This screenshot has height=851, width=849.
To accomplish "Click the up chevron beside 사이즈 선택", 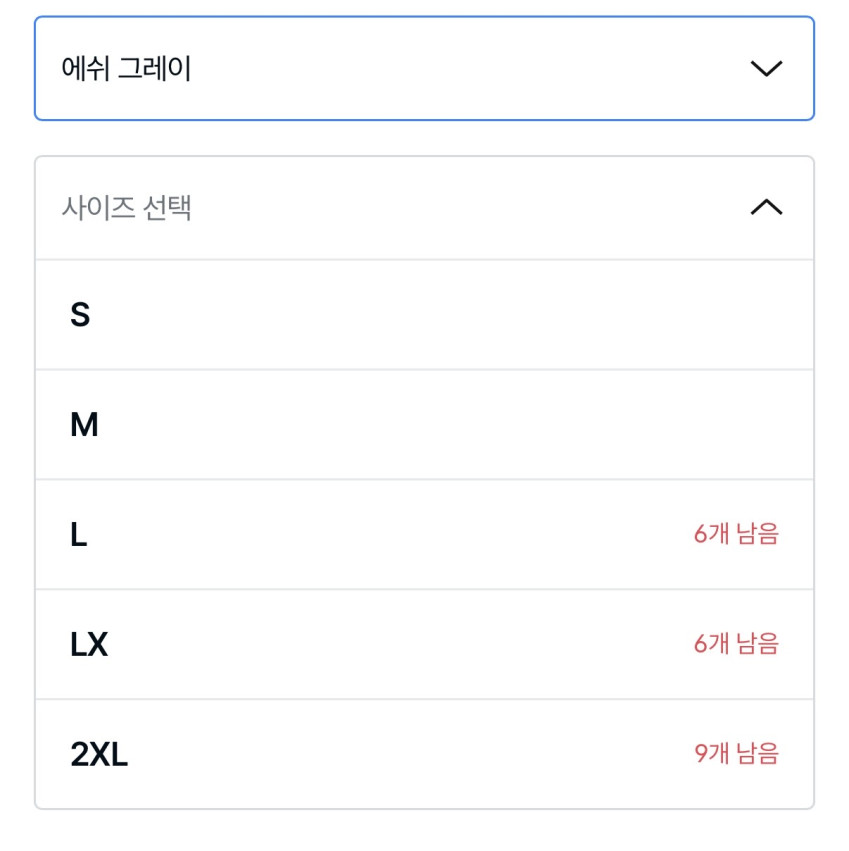I will (766, 208).
